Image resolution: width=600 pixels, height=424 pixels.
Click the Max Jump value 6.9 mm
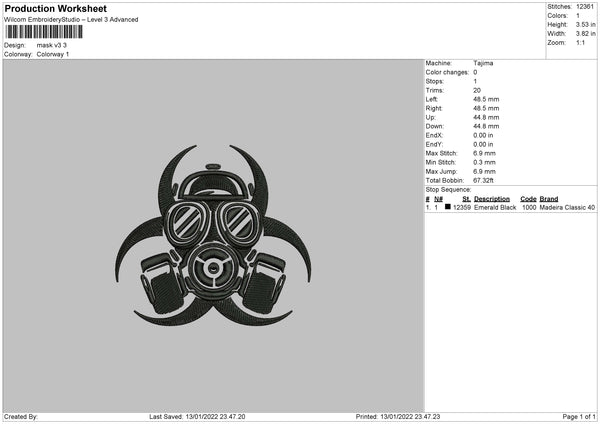coord(484,171)
